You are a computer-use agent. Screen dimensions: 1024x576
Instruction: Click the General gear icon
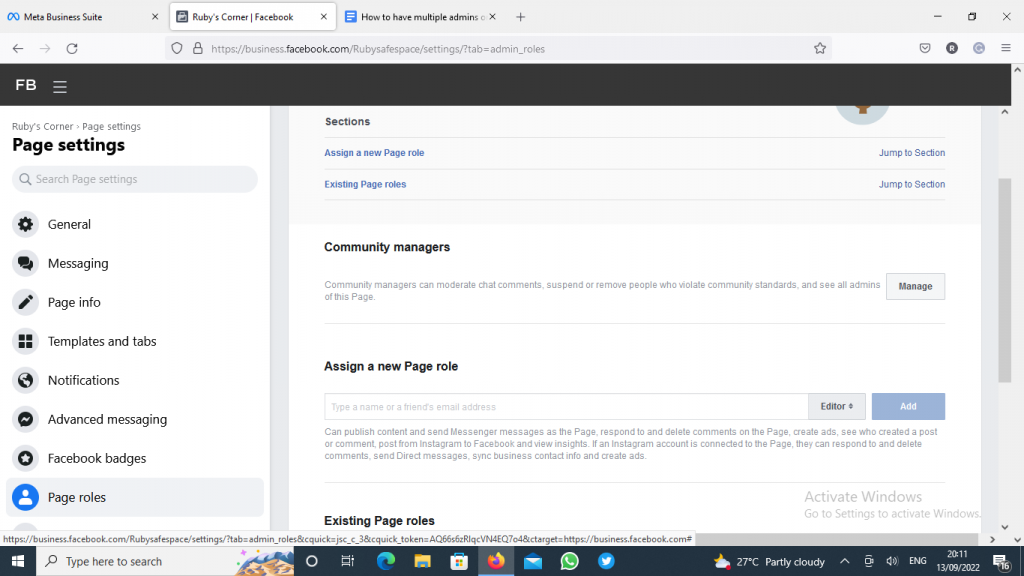point(25,224)
